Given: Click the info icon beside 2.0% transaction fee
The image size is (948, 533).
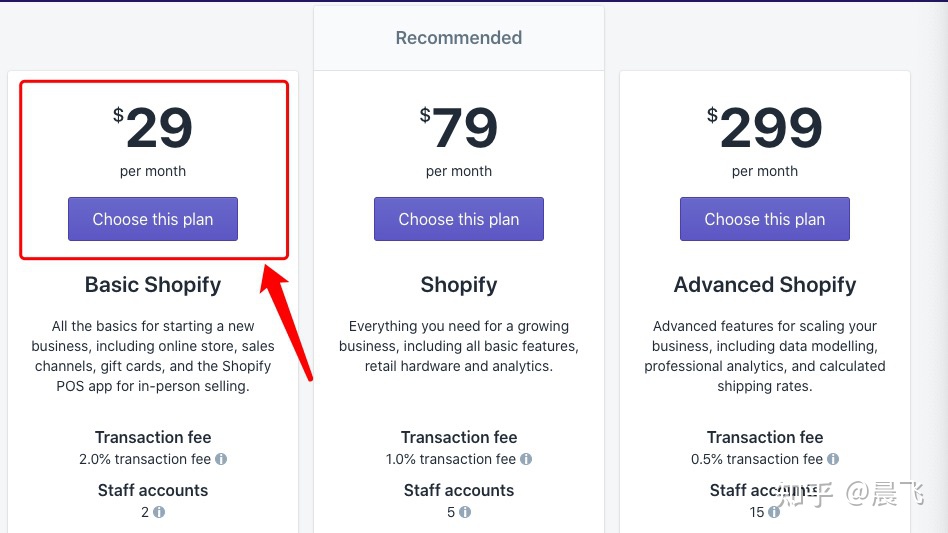Looking at the screenshot, I should [221, 459].
